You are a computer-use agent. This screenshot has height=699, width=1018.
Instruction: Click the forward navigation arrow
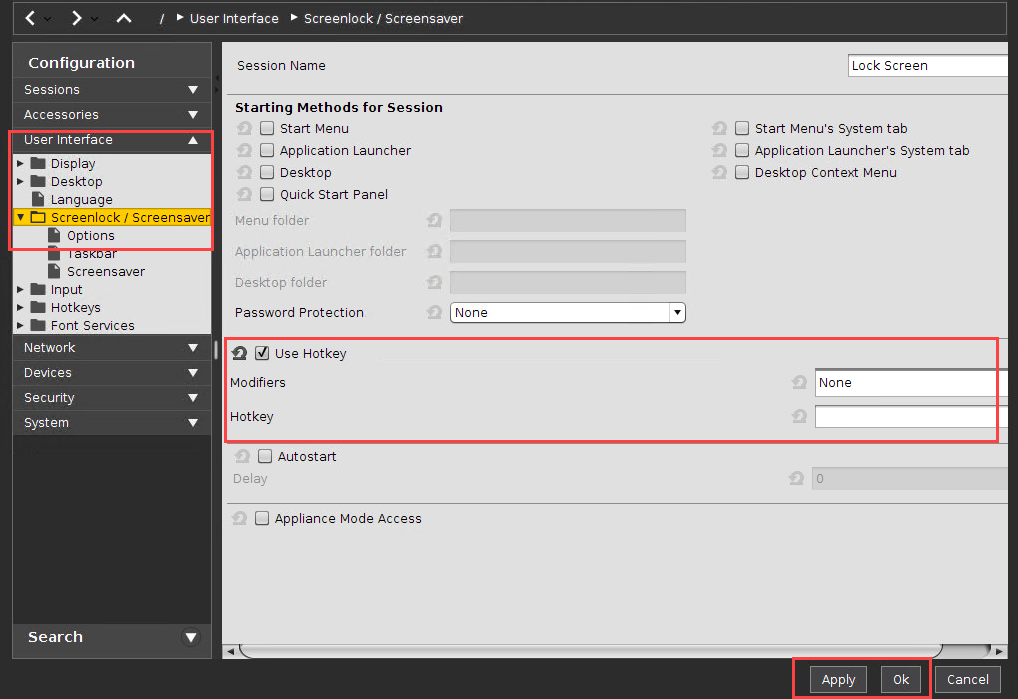76,18
